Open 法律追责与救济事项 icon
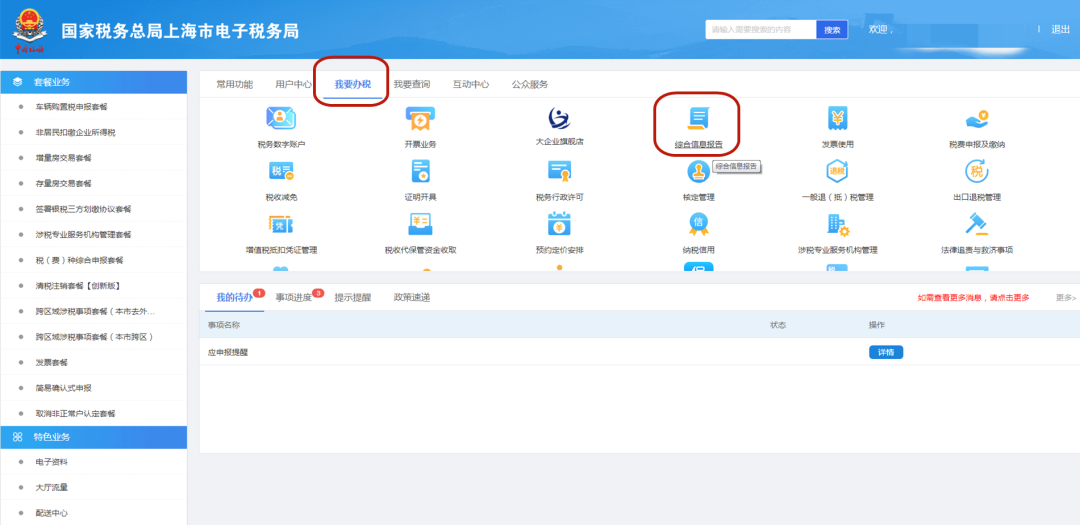This screenshot has height=525, width=1080. tap(977, 224)
